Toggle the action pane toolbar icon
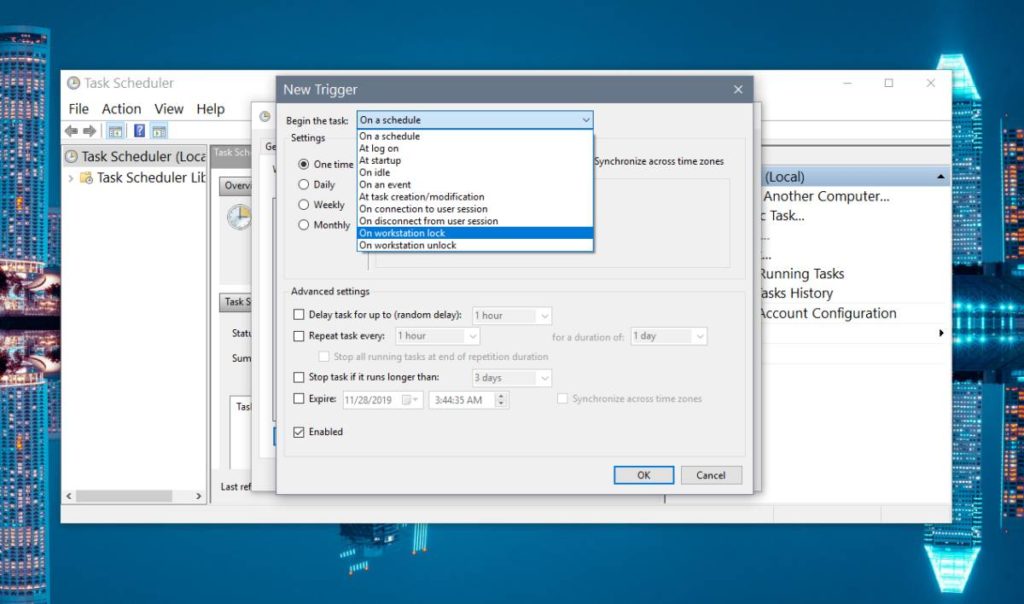The image size is (1024, 604). [158, 130]
